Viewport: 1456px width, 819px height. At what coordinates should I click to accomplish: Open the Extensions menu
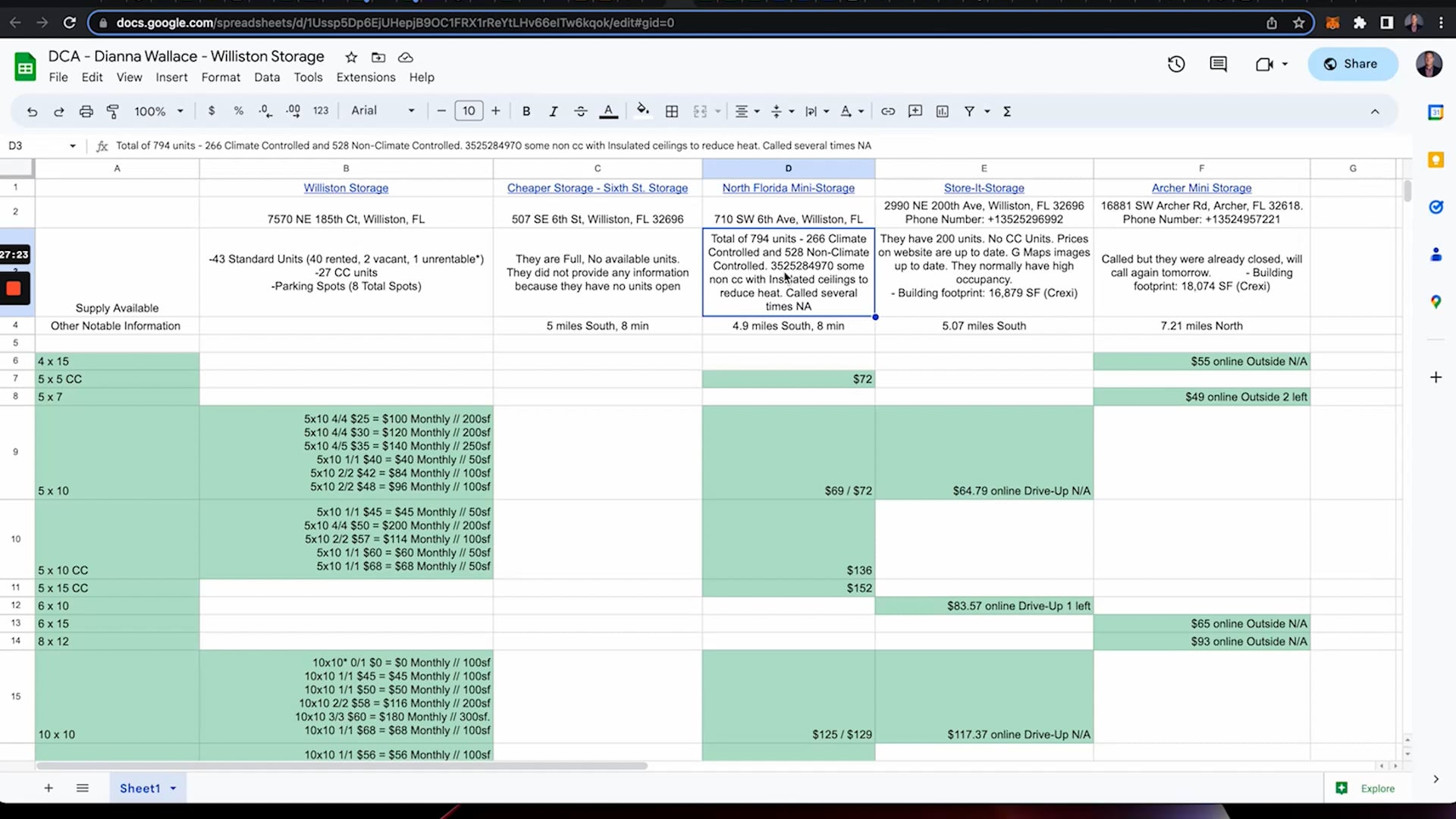click(366, 77)
